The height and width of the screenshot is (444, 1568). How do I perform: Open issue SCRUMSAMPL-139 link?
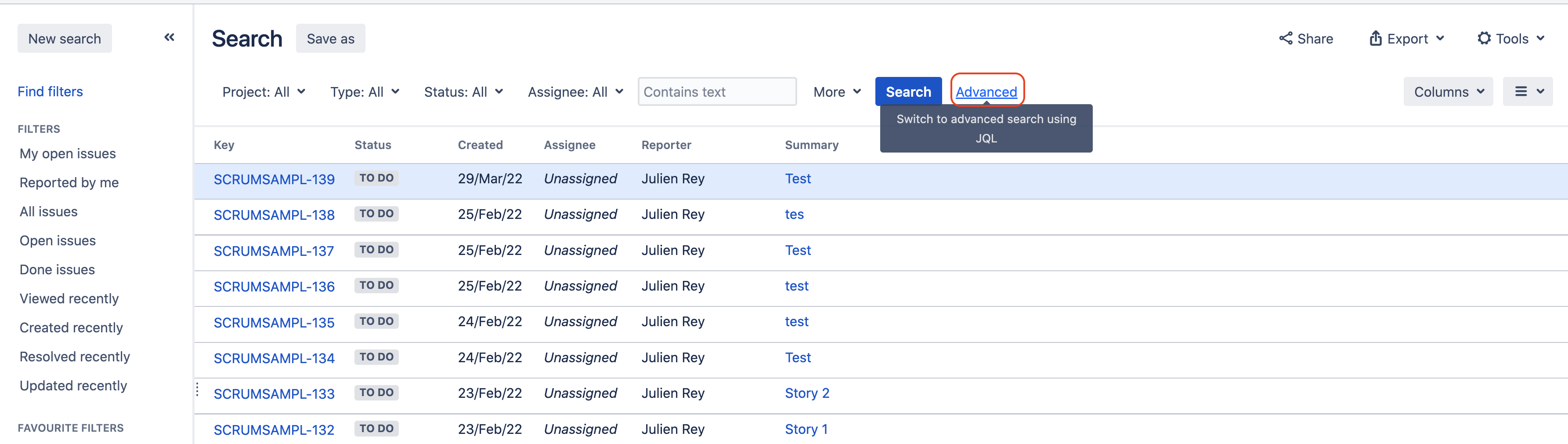[274, 180]
